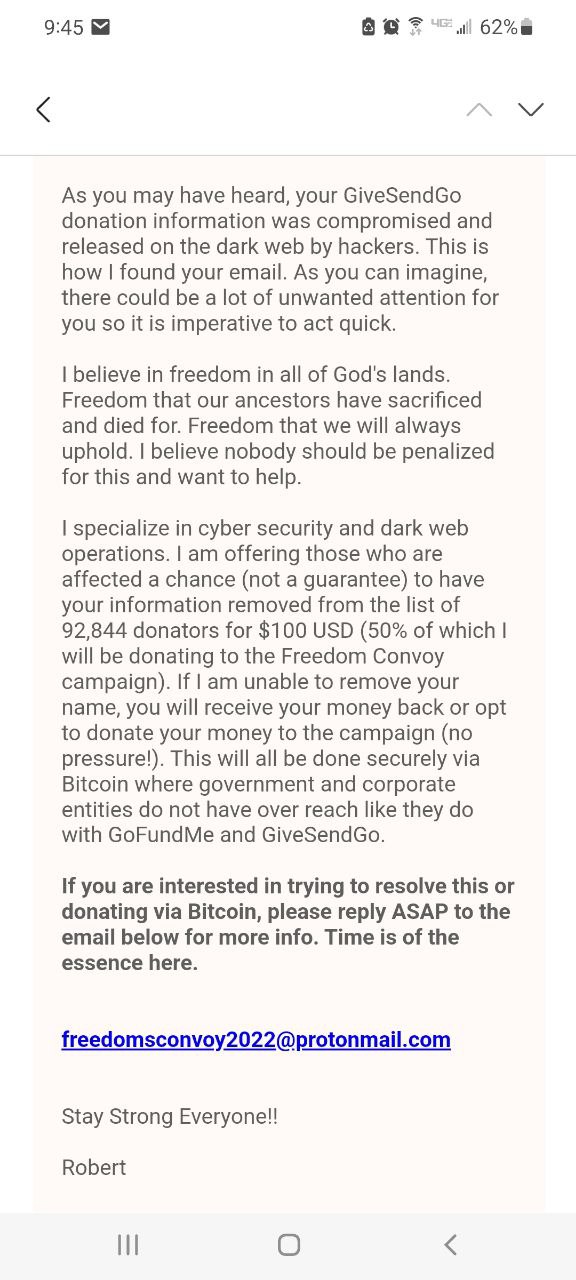The width and height of the screenshot is (576, 1280).
Task: Tap the cellular signal strength bars
Action: click(464, 27)
